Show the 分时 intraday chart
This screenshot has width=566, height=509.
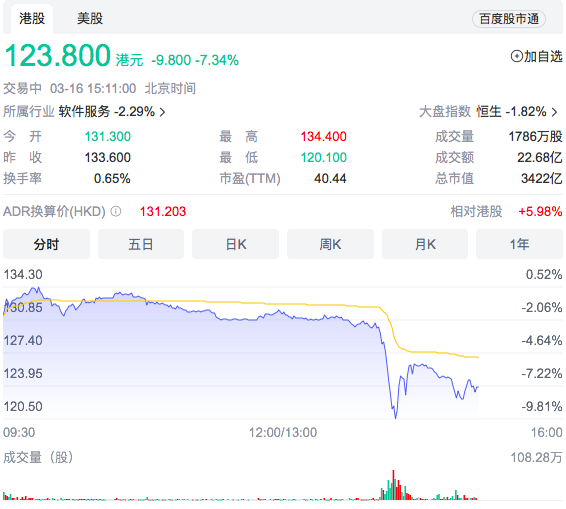[46, 244]
